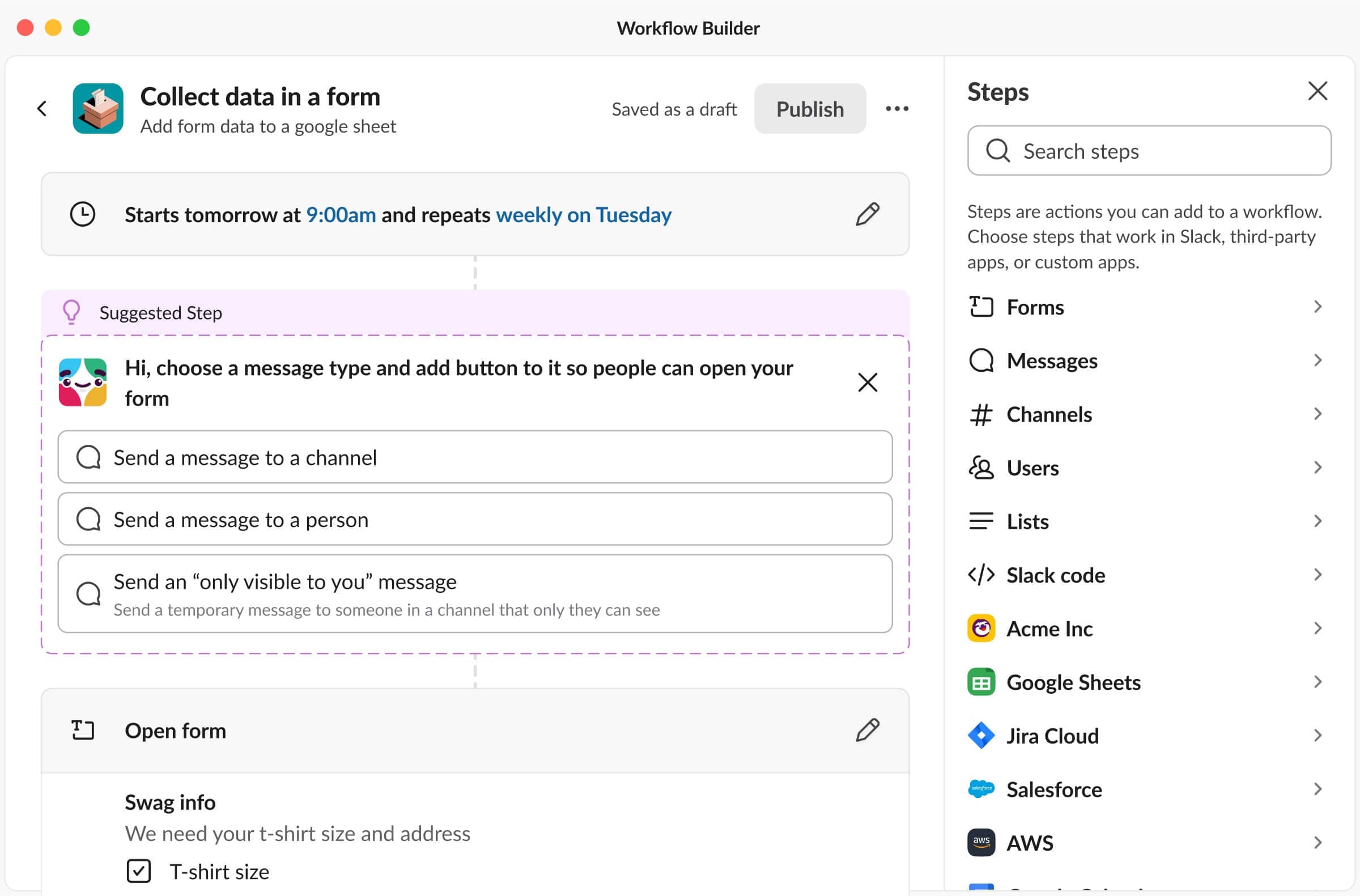Viewport: 1360px width, 896px height.
Task: Expand the Lists steps chevron
Action: [x=1317, y=521]
